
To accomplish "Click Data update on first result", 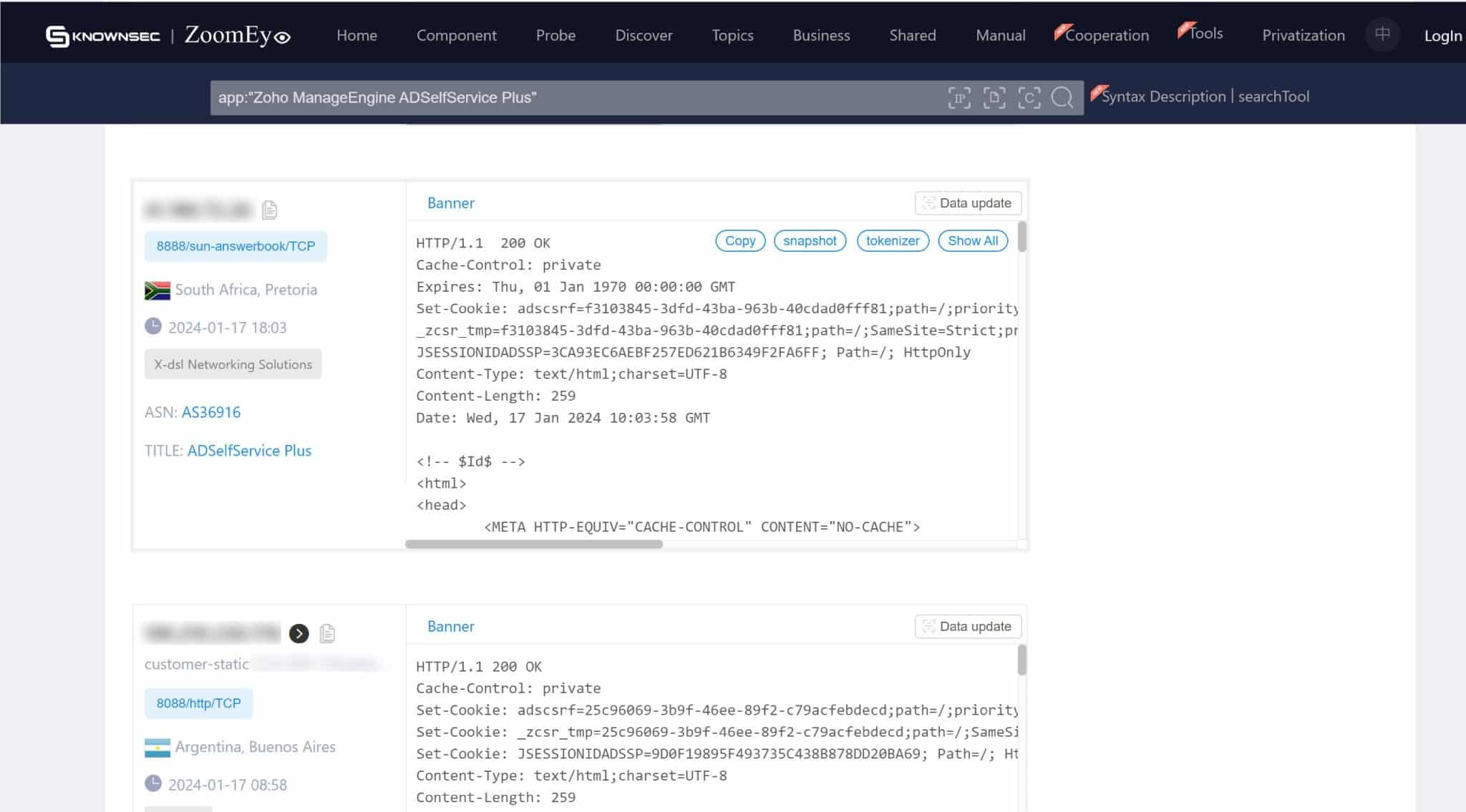I will [967, 203].
